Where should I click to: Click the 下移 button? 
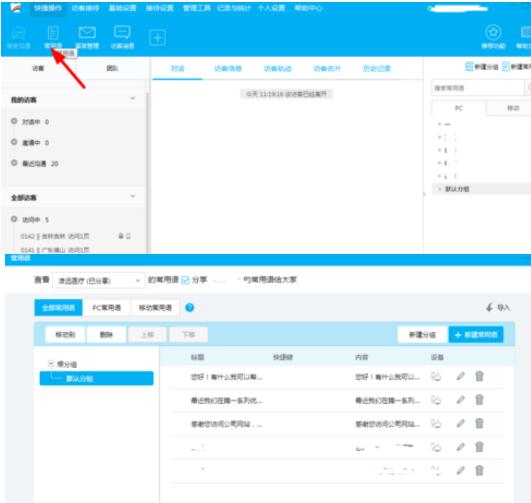tap(188, 335)
